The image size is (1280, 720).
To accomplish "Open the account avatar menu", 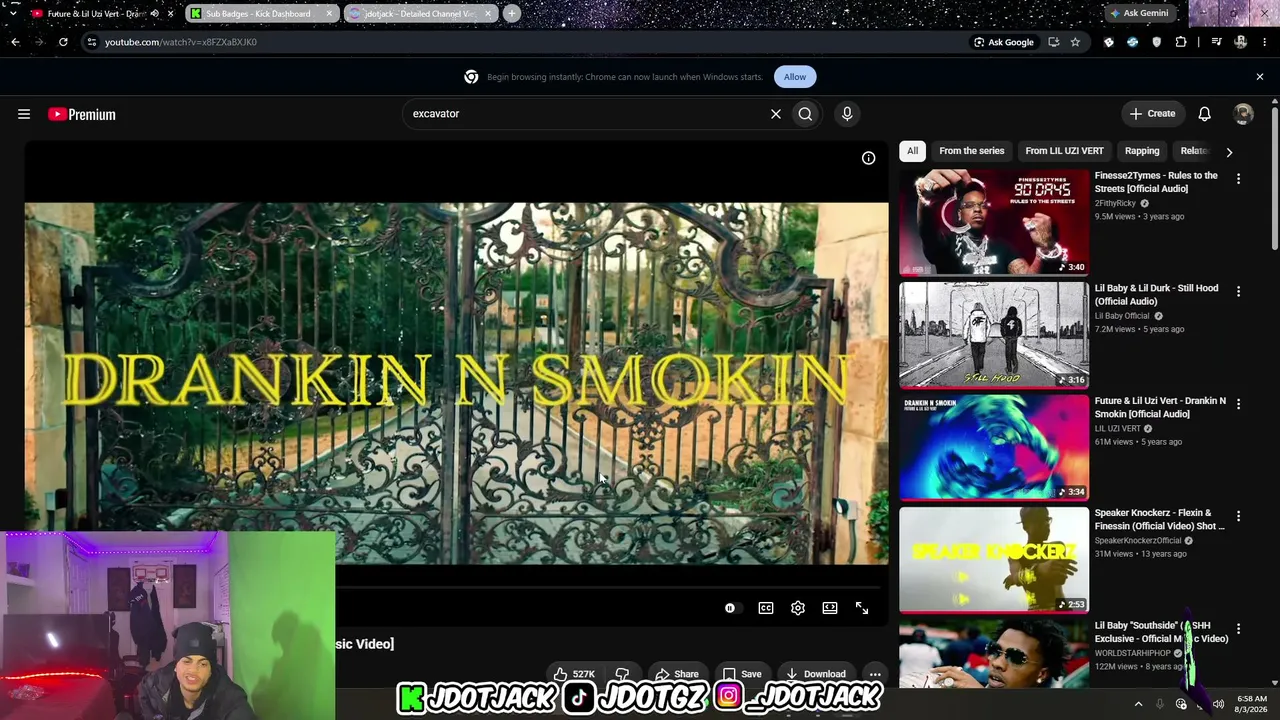I will pos(1243,114).
